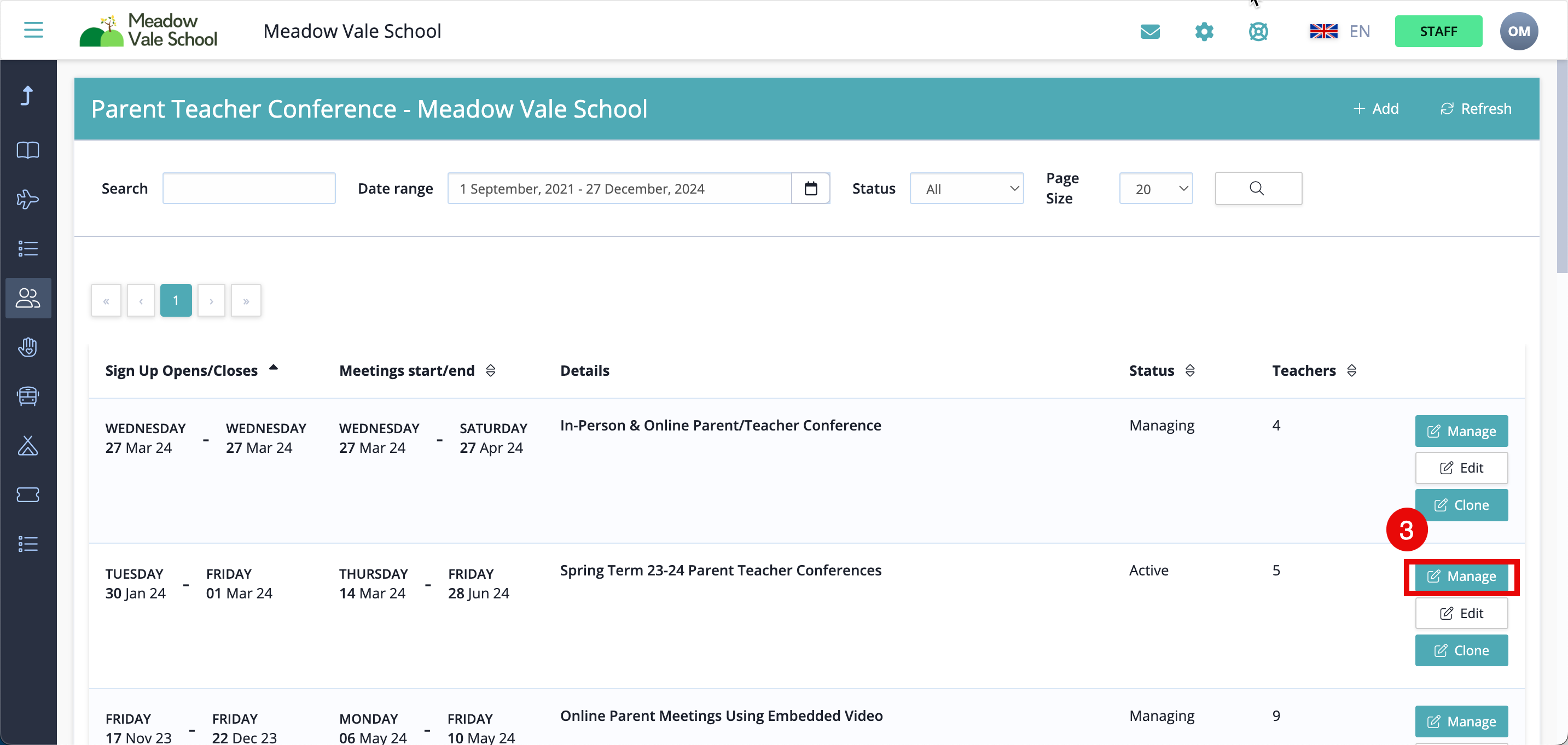Viewport: 1568px width, 745px height.
Task: Open the date range calendar picker
Action: pos(810,189)
